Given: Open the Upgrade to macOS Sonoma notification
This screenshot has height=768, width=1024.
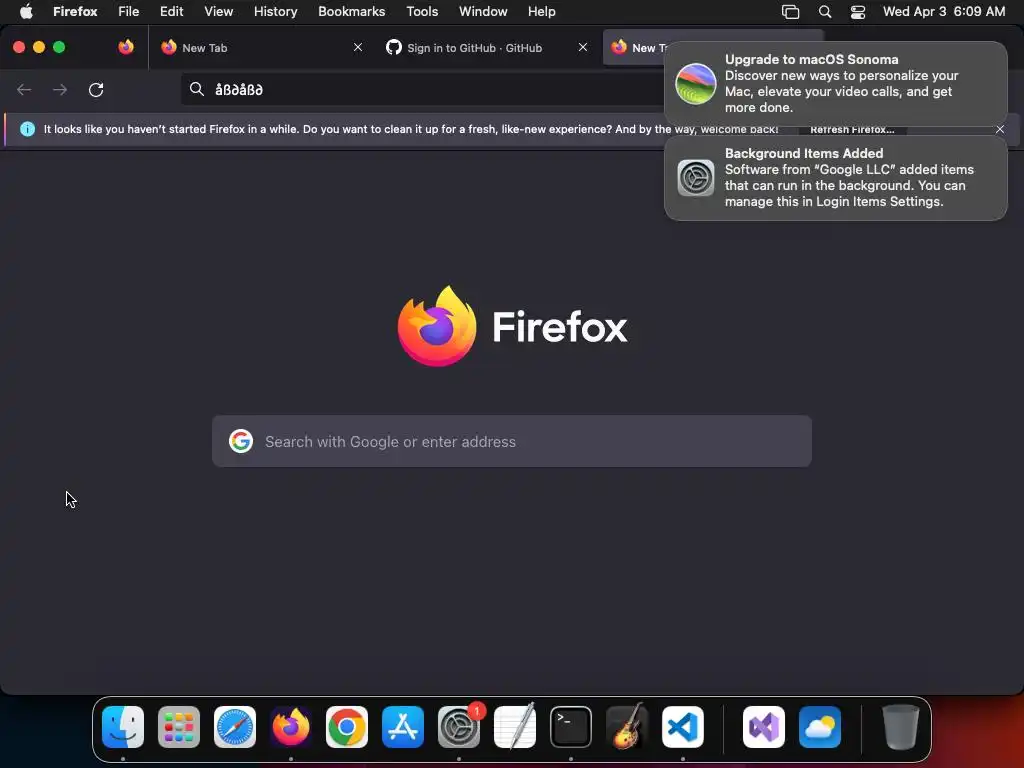Looking at the screenshot, I should pyautogui.click(x=836, y=84).
